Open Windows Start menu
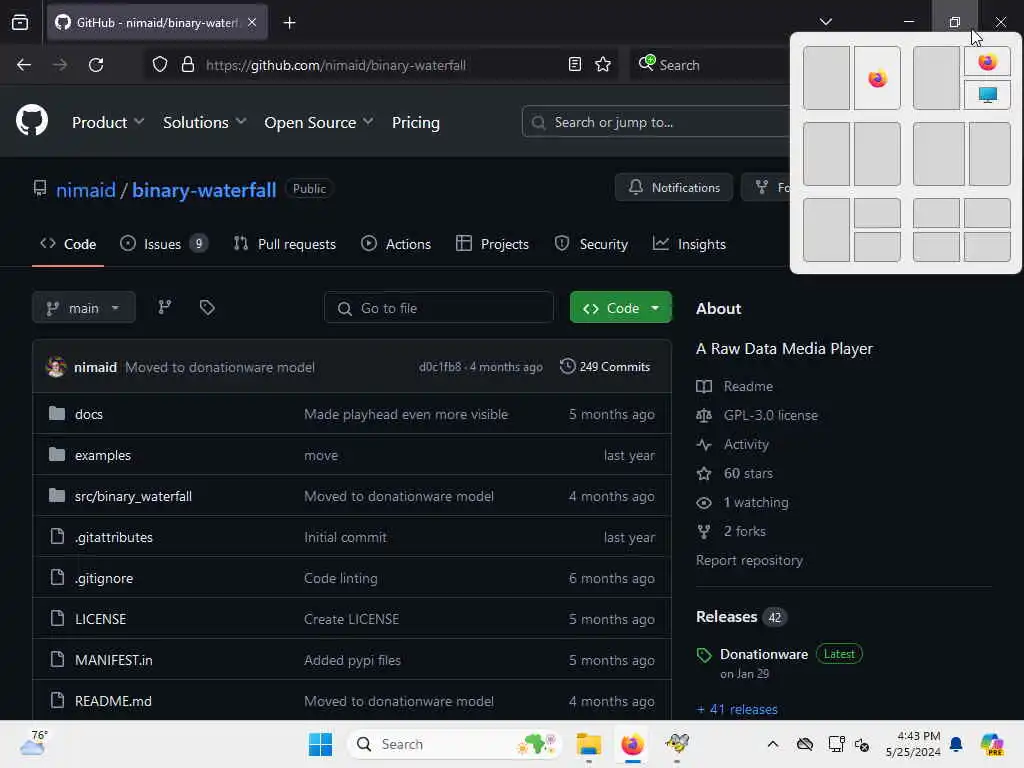This screenshot has height=768, width=1024. click(320, 744)
